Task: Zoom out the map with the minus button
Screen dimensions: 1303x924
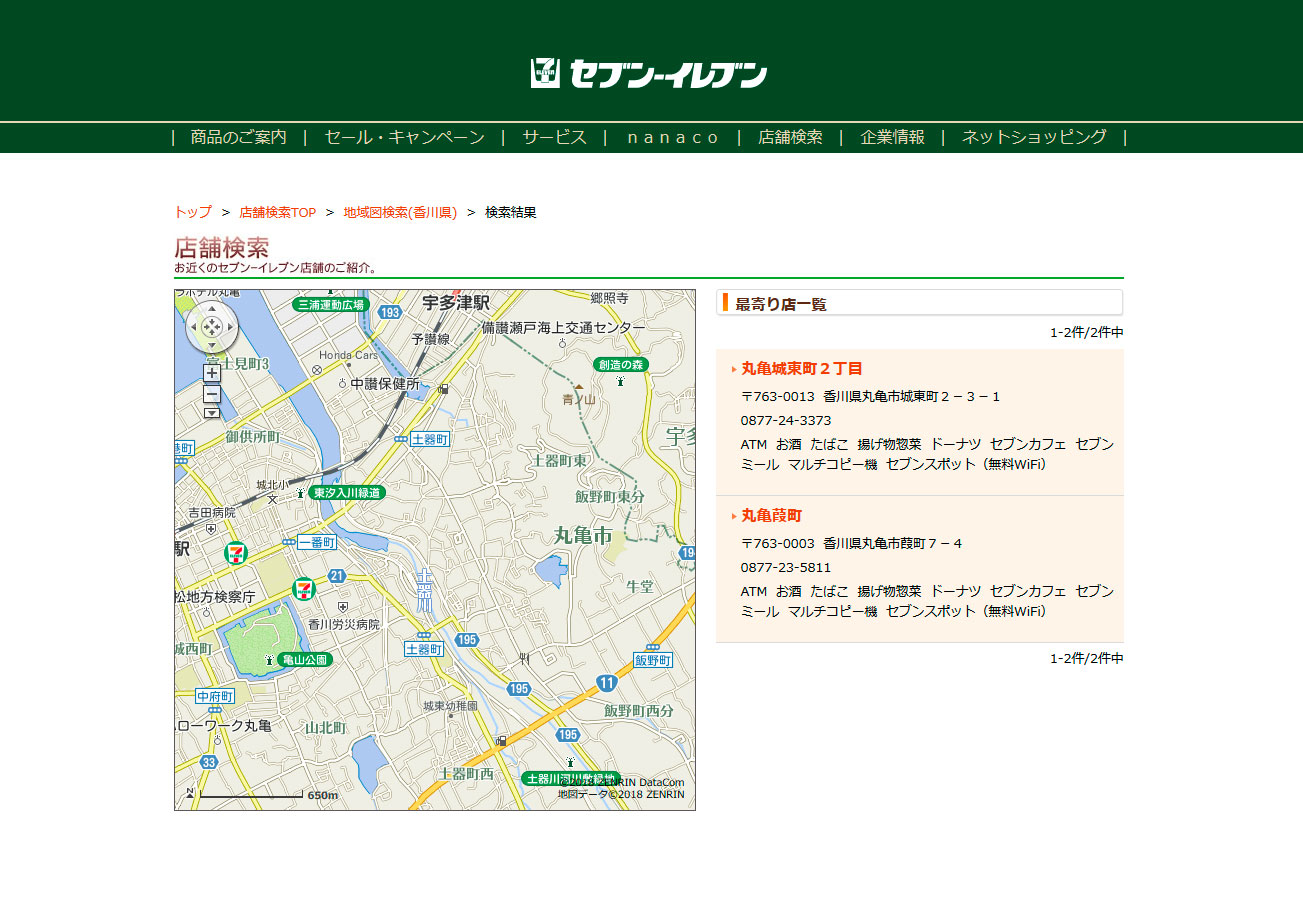Action: coord(212,394)
